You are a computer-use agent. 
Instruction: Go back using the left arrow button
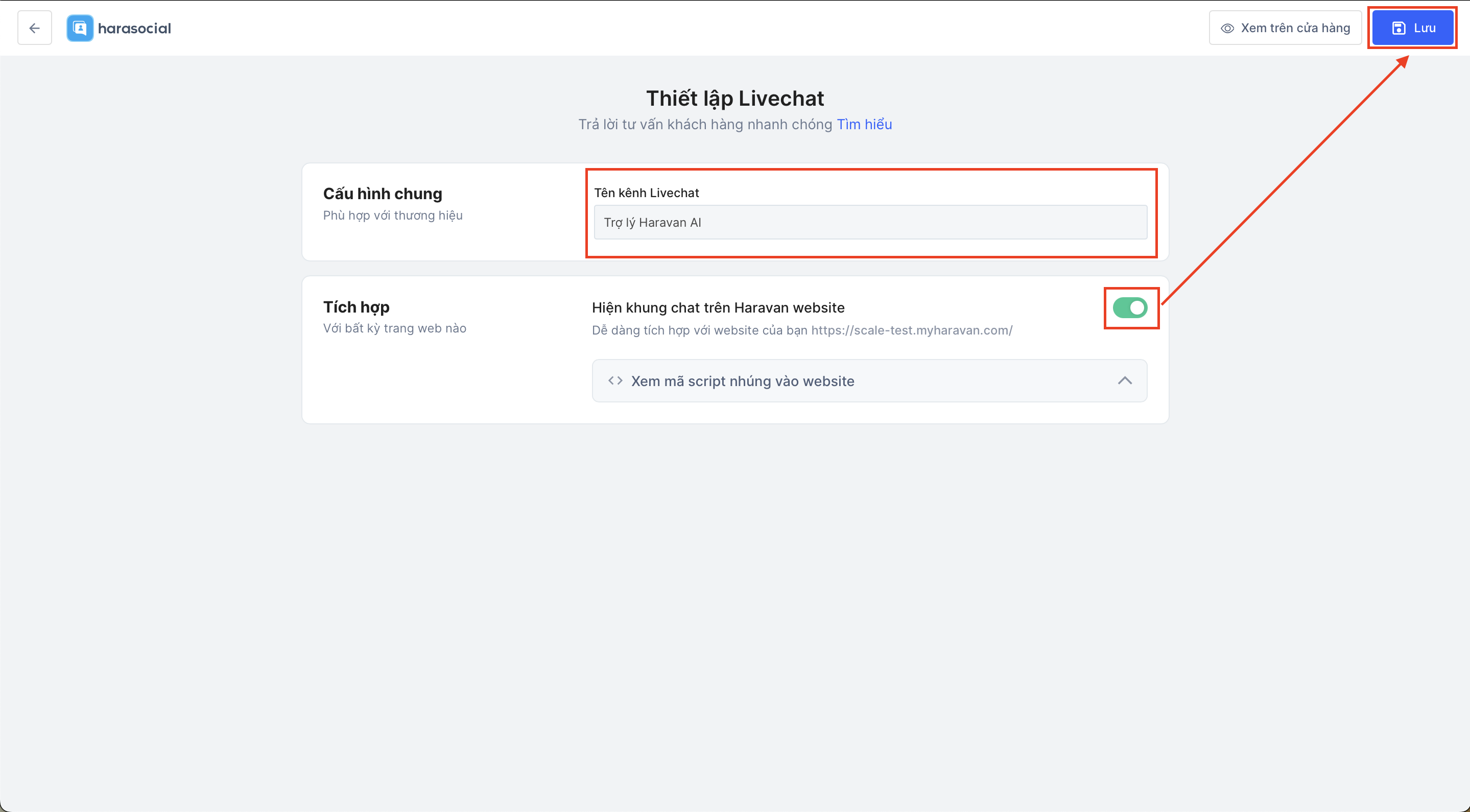coord(34,28)
